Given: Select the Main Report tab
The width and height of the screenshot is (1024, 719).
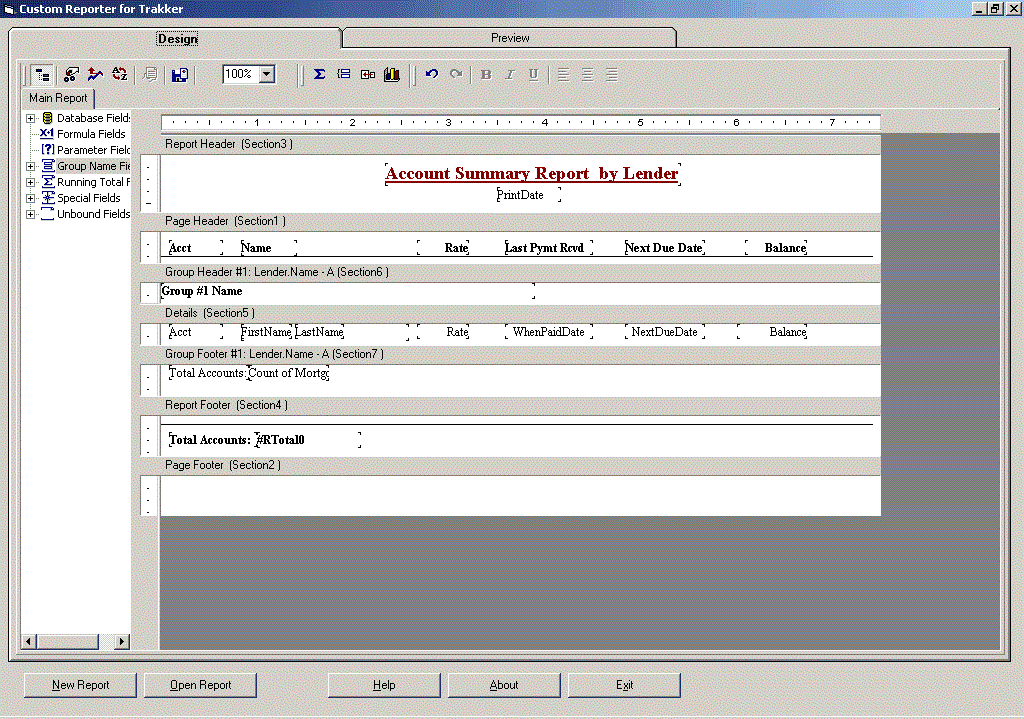Looking at the screenshot, I should pyautogui.click(x=58, y=99).
